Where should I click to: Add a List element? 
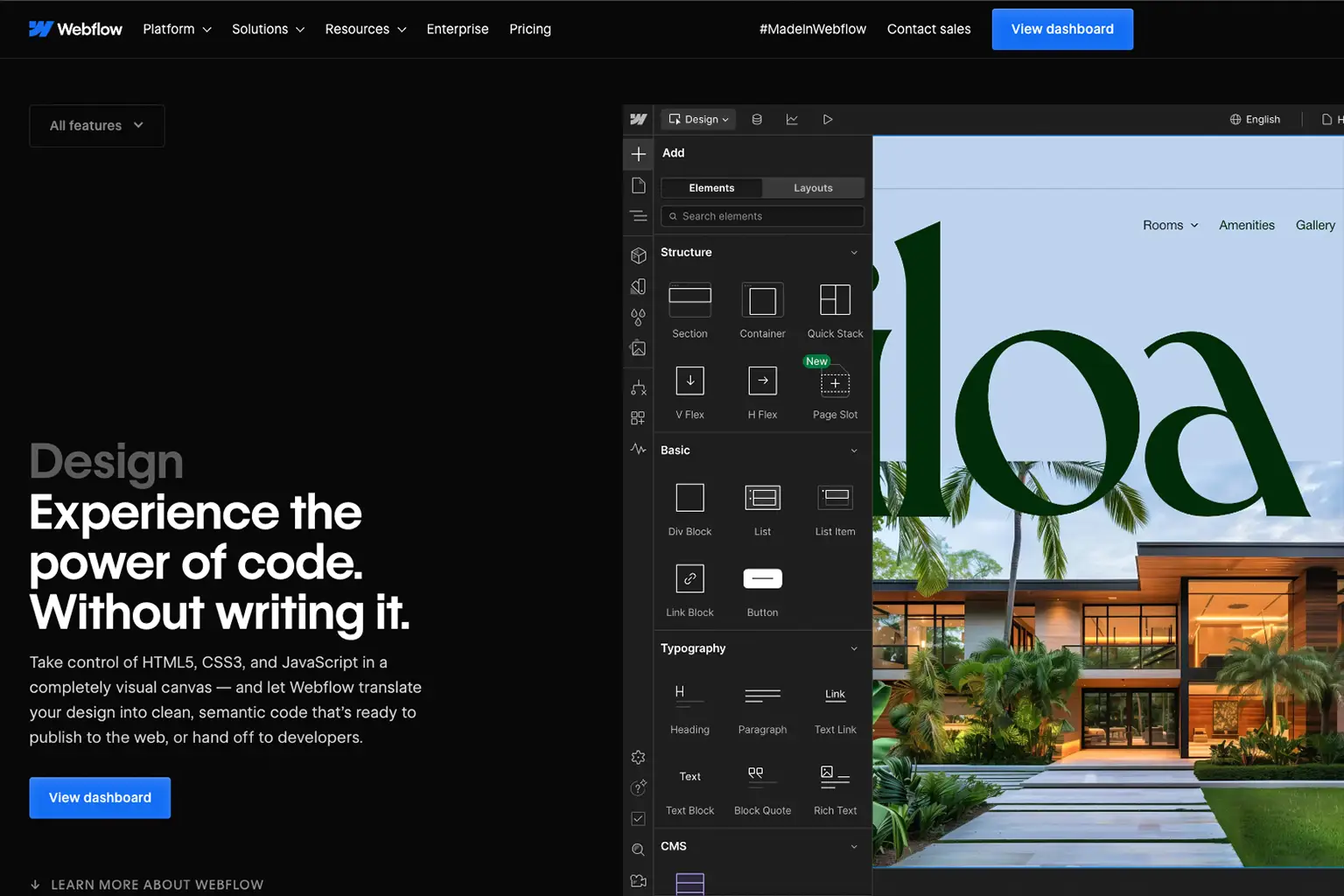762,508
